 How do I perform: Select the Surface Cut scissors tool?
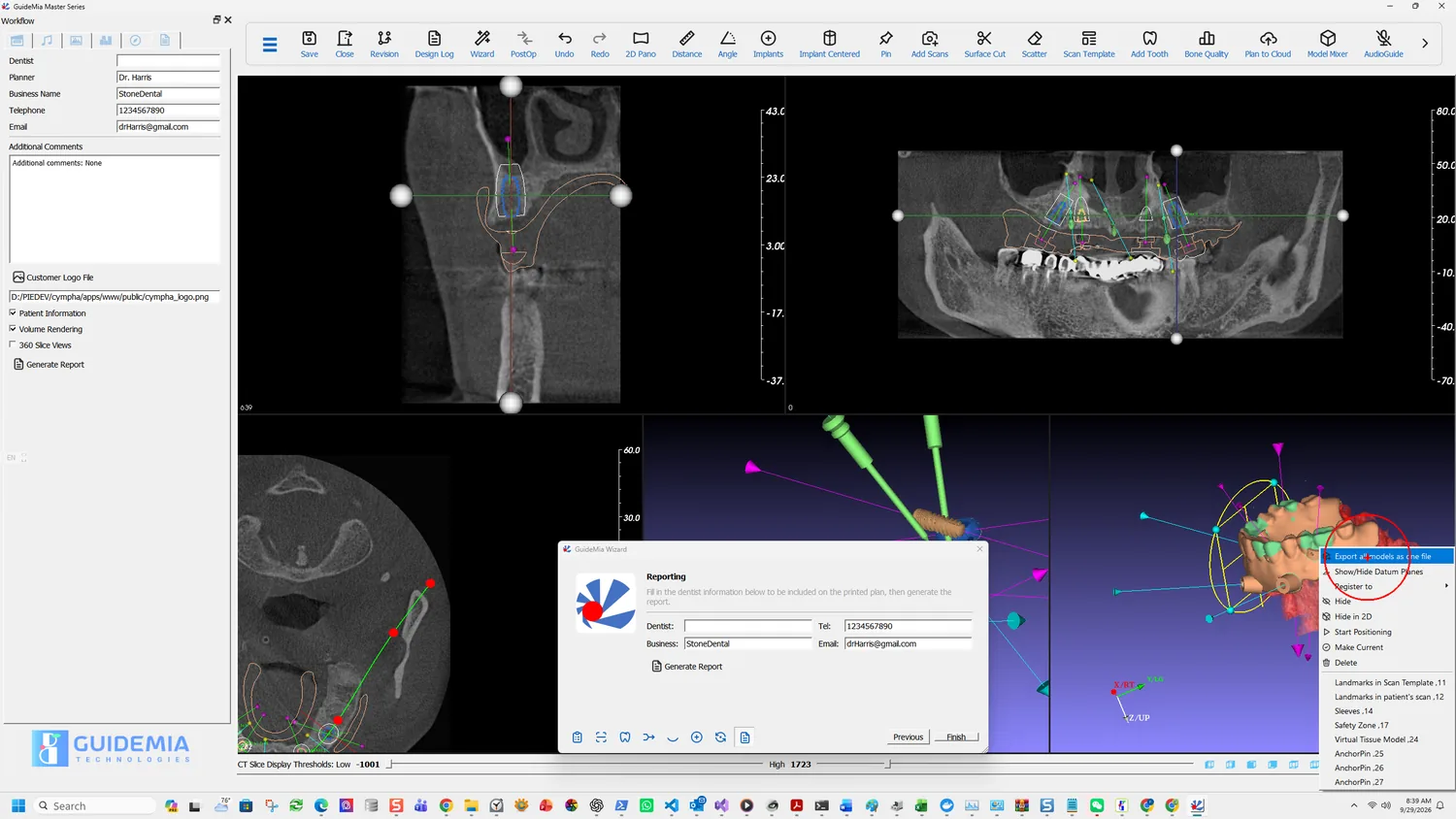click(x=985, y=44)
